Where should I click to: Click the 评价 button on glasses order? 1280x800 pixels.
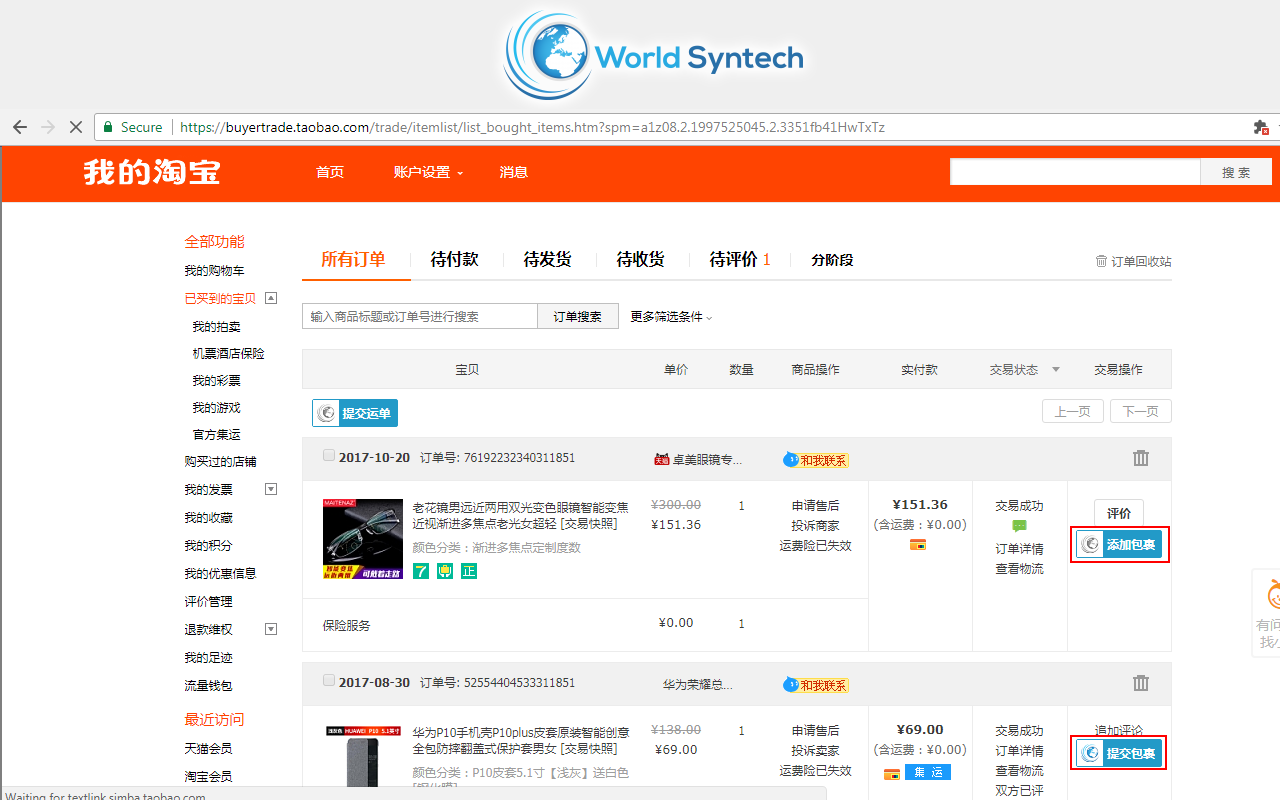tap(1118, 512)
